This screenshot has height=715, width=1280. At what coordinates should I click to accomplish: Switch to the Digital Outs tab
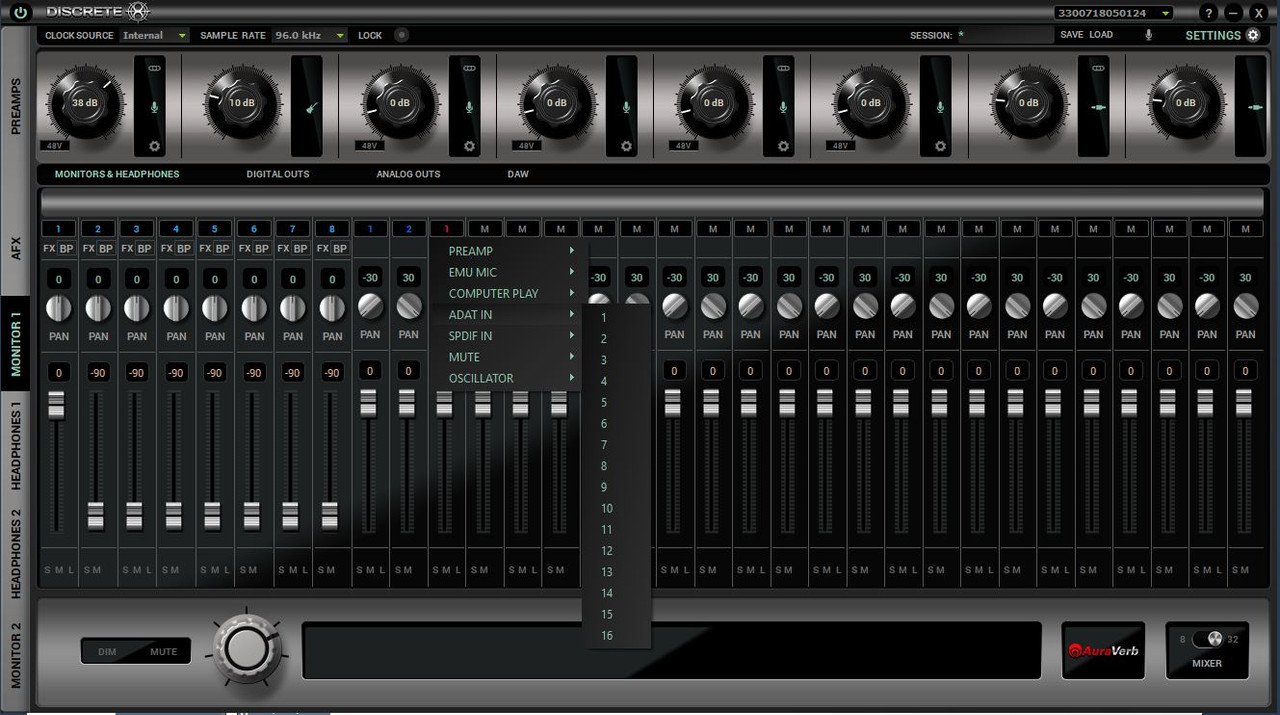[x=278, y=174]
